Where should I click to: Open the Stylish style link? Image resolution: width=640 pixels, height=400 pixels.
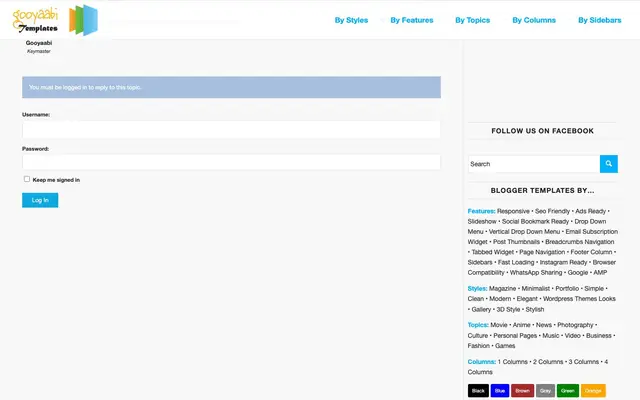535,309
